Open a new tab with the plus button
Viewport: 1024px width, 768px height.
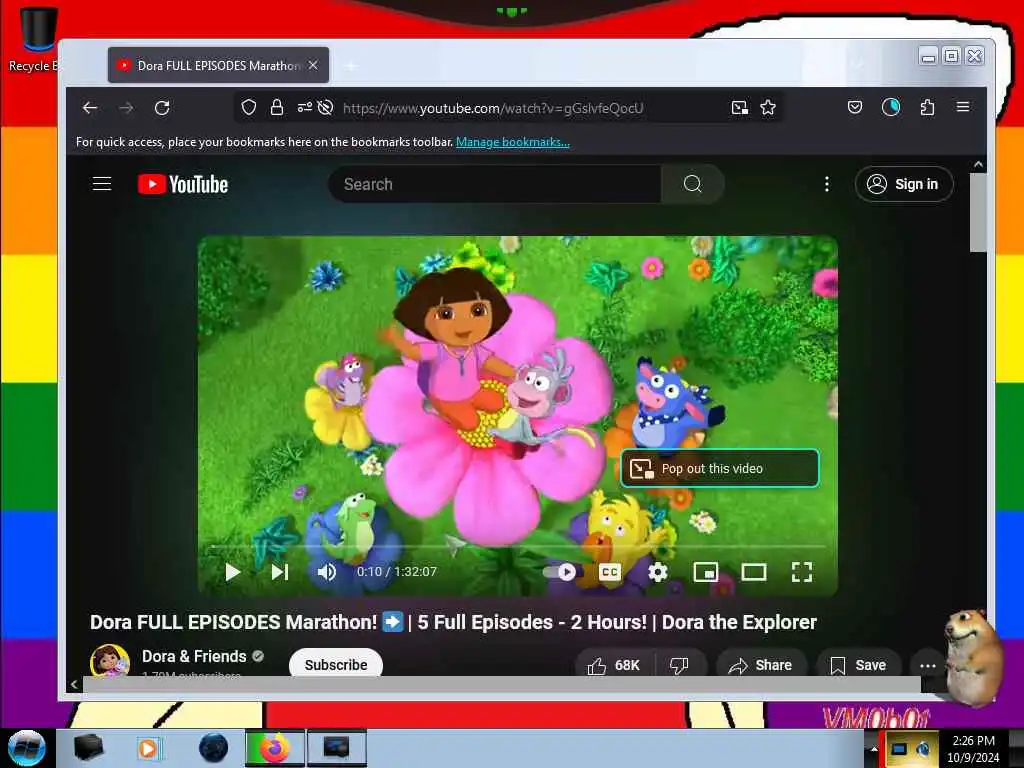click(x=351, y=65)
